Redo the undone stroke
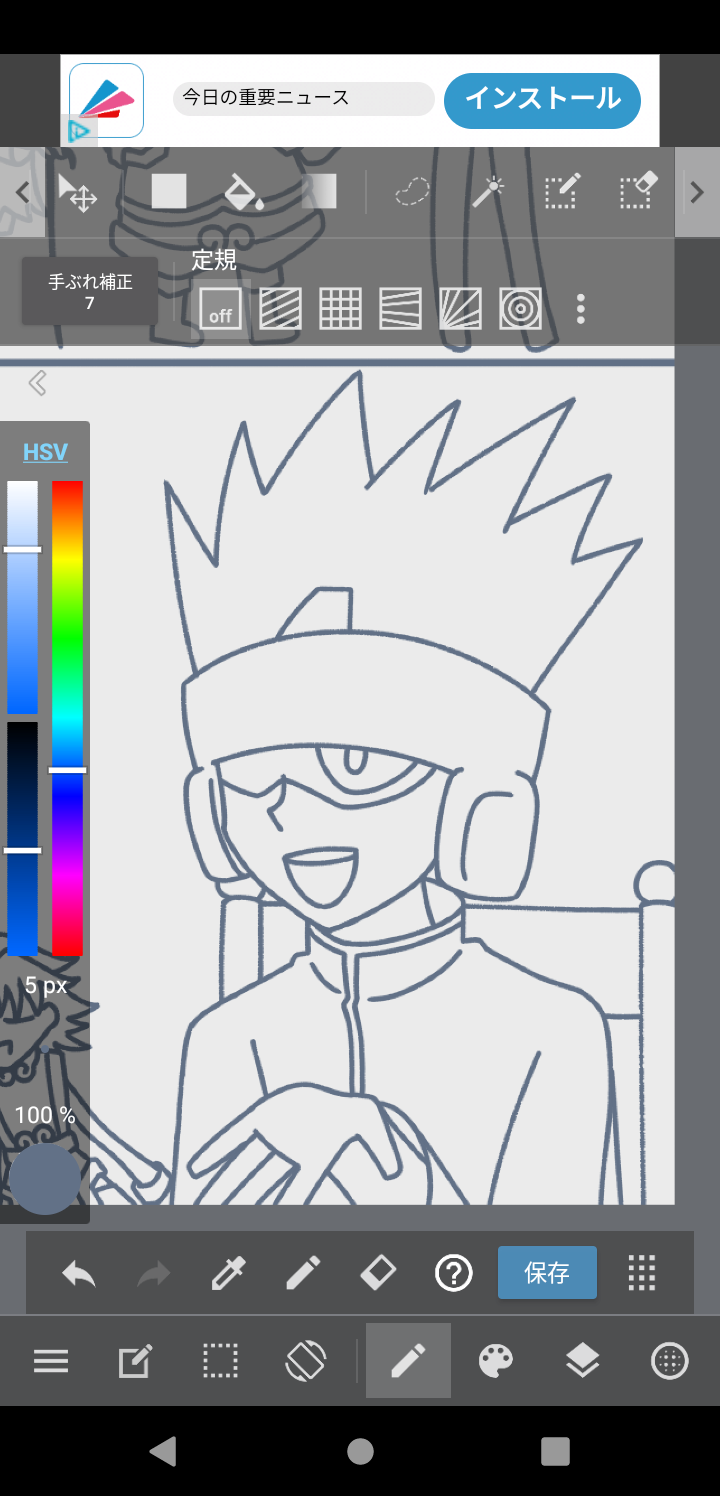The width and height of the screenshot is (720, 1496). (x=153, y=1273)
